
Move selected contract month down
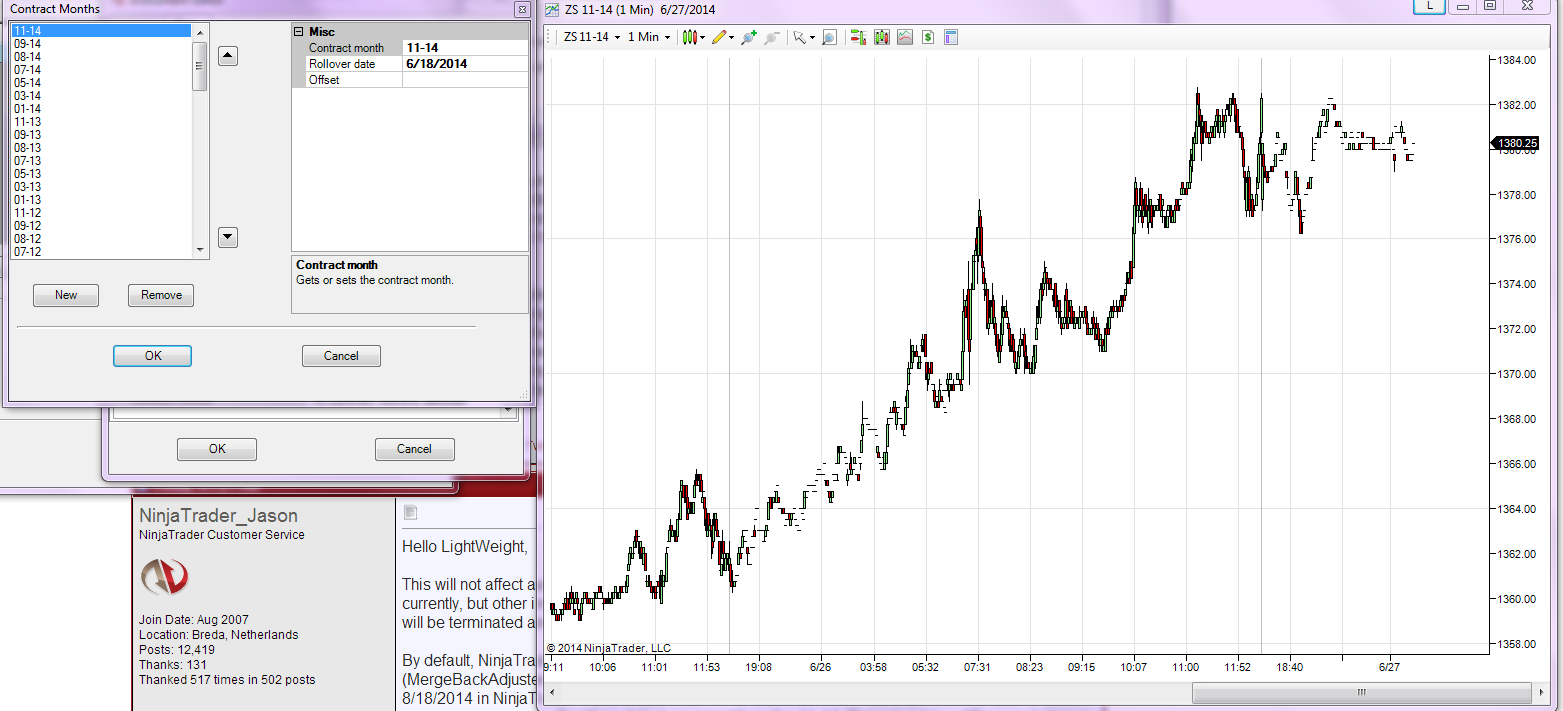[228, 237]
